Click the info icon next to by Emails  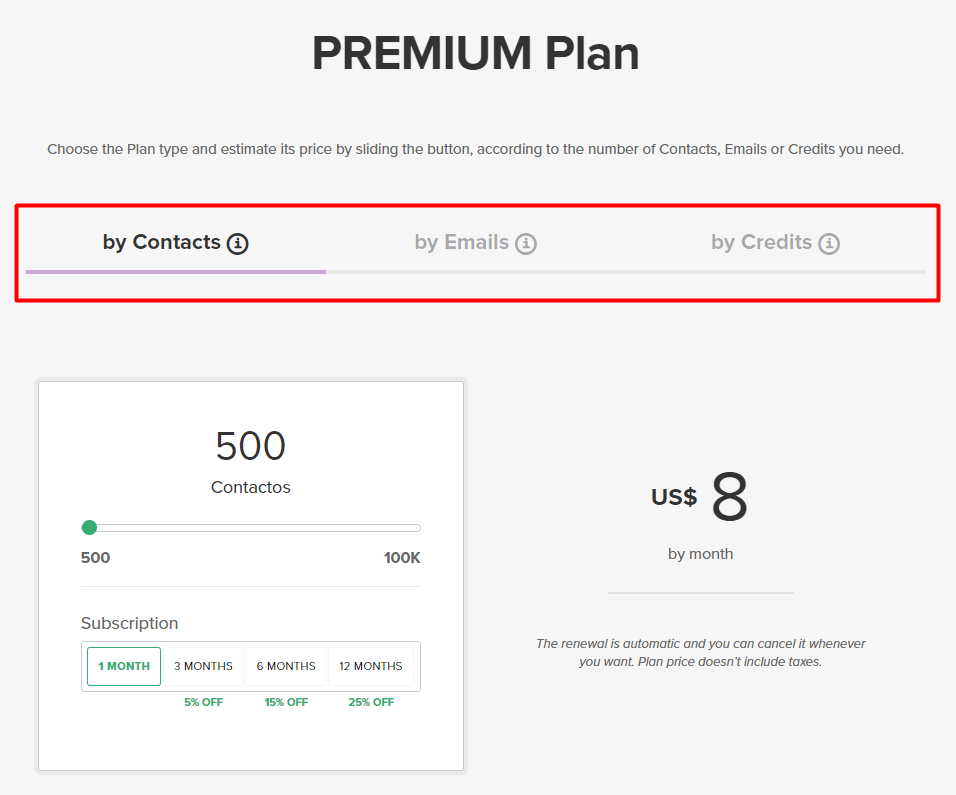[x=528, y=242]
